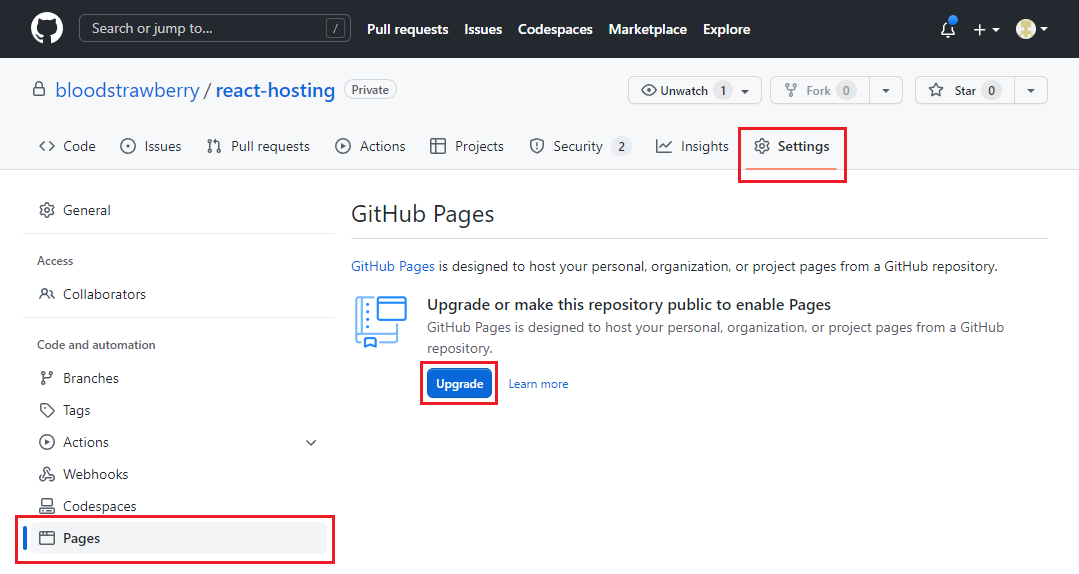This screenshot has width=1079, height=574.
Task: Switch to the repository Issues tab
Action: 151,147
